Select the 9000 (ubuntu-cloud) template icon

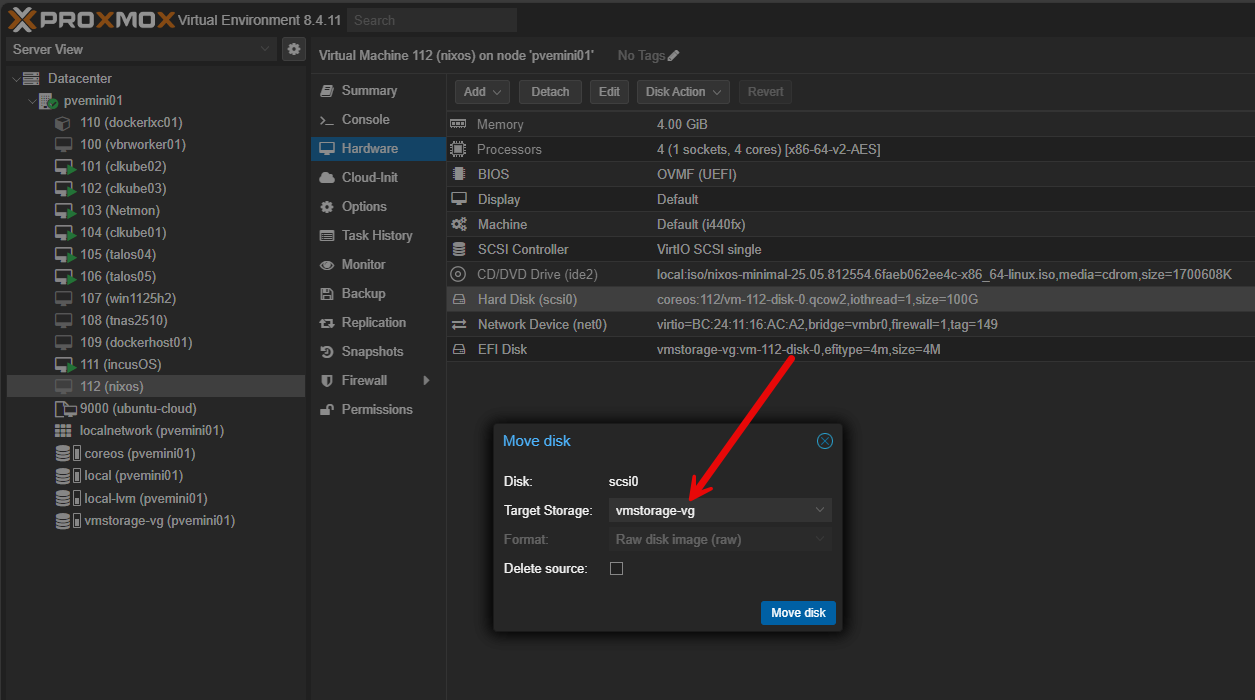coord(64,409)
